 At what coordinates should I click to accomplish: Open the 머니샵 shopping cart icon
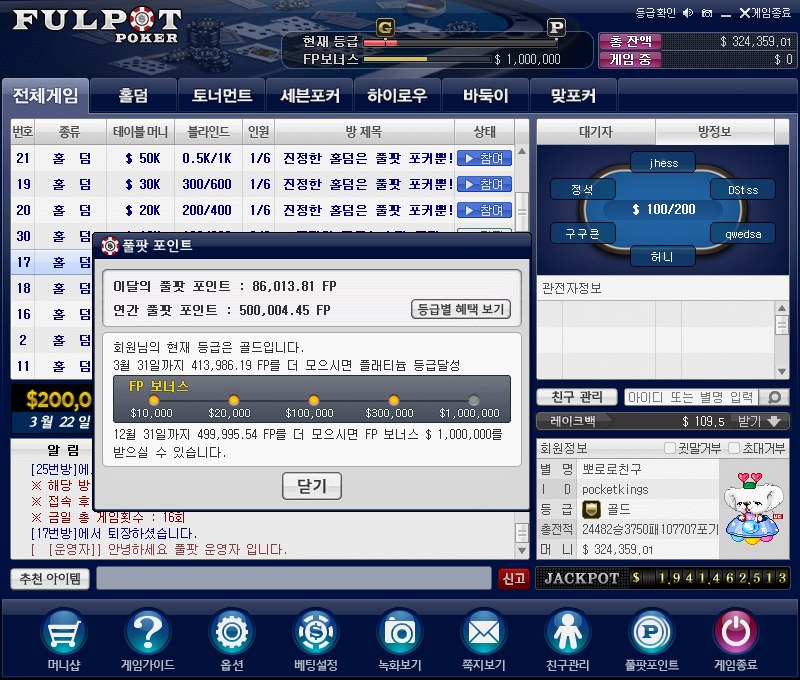coord(63,633)
